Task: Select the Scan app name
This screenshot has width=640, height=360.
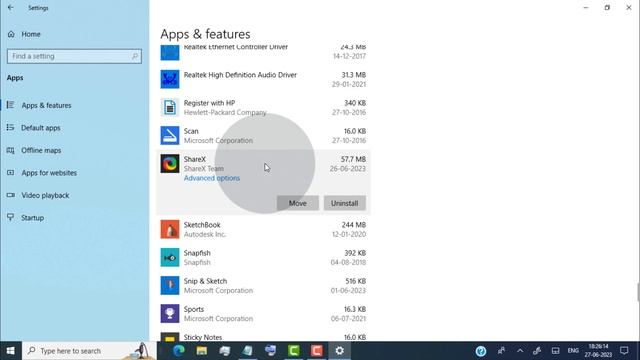Action: click(x=191, y=131)
